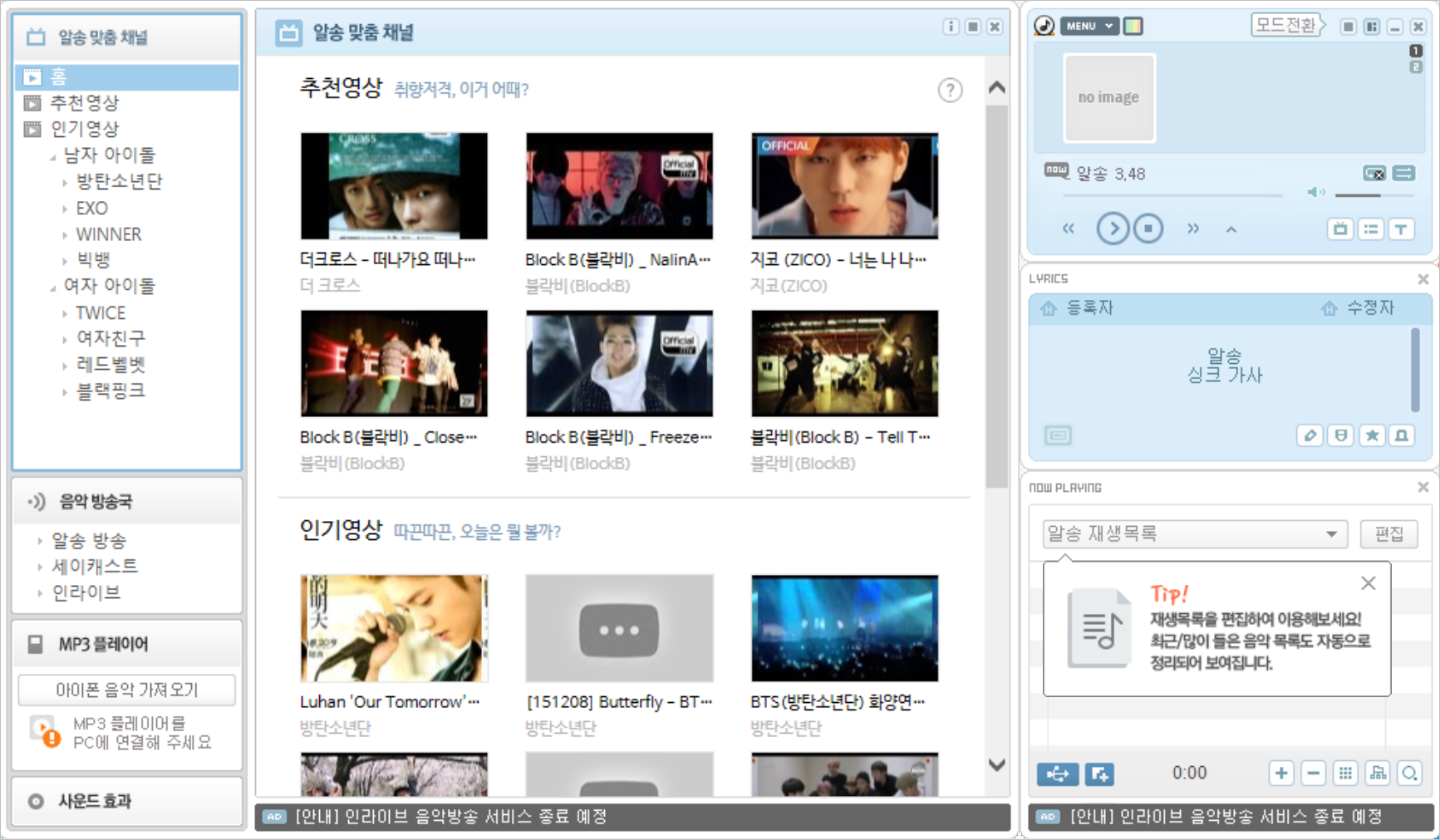Click the USB transfer icon
The height and width of the screenshot is (840, 1440).
(1058, 774)
